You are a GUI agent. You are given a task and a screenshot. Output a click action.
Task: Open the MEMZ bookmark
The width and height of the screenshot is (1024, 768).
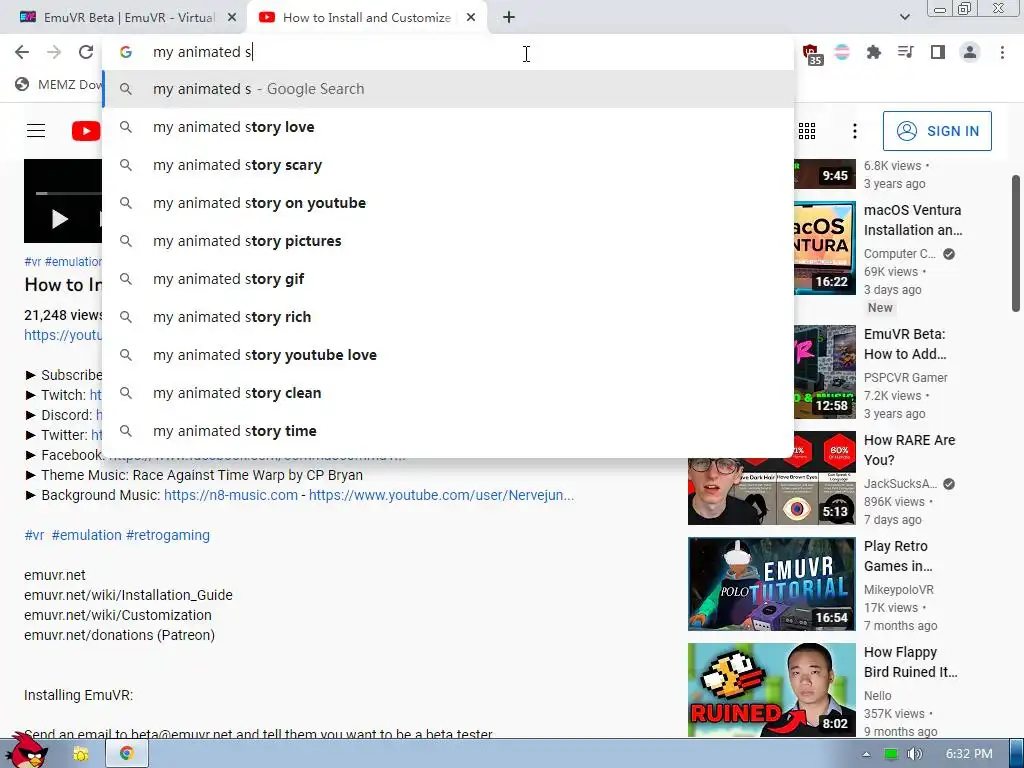[59, 84]
